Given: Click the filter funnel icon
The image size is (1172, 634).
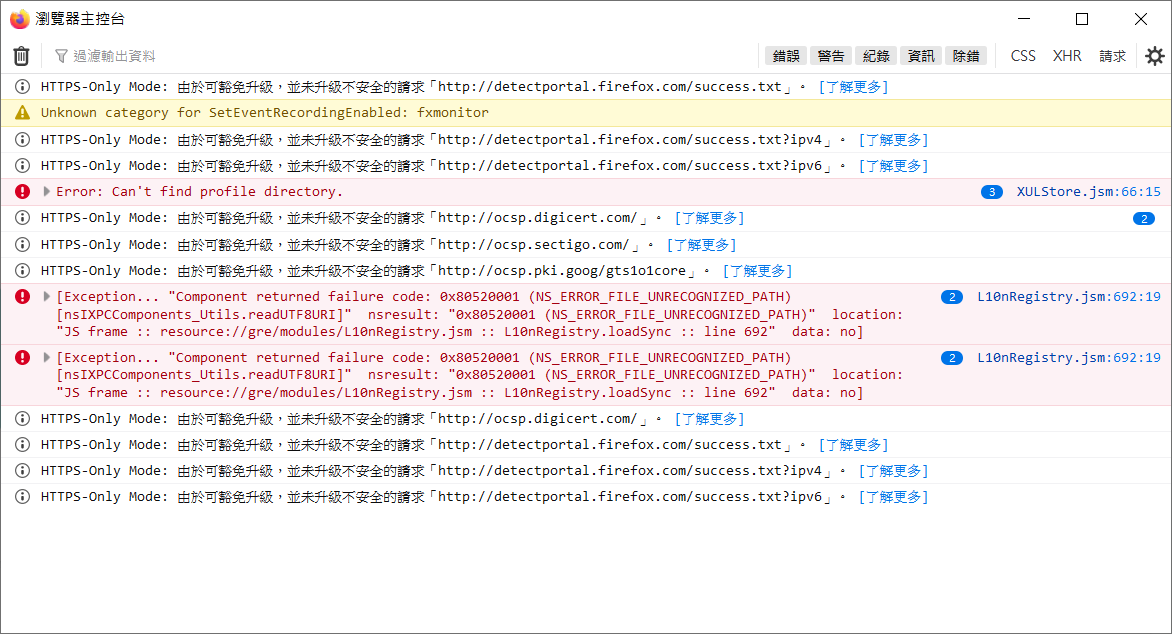Looking at the screenshot, I should click(61, 56).
